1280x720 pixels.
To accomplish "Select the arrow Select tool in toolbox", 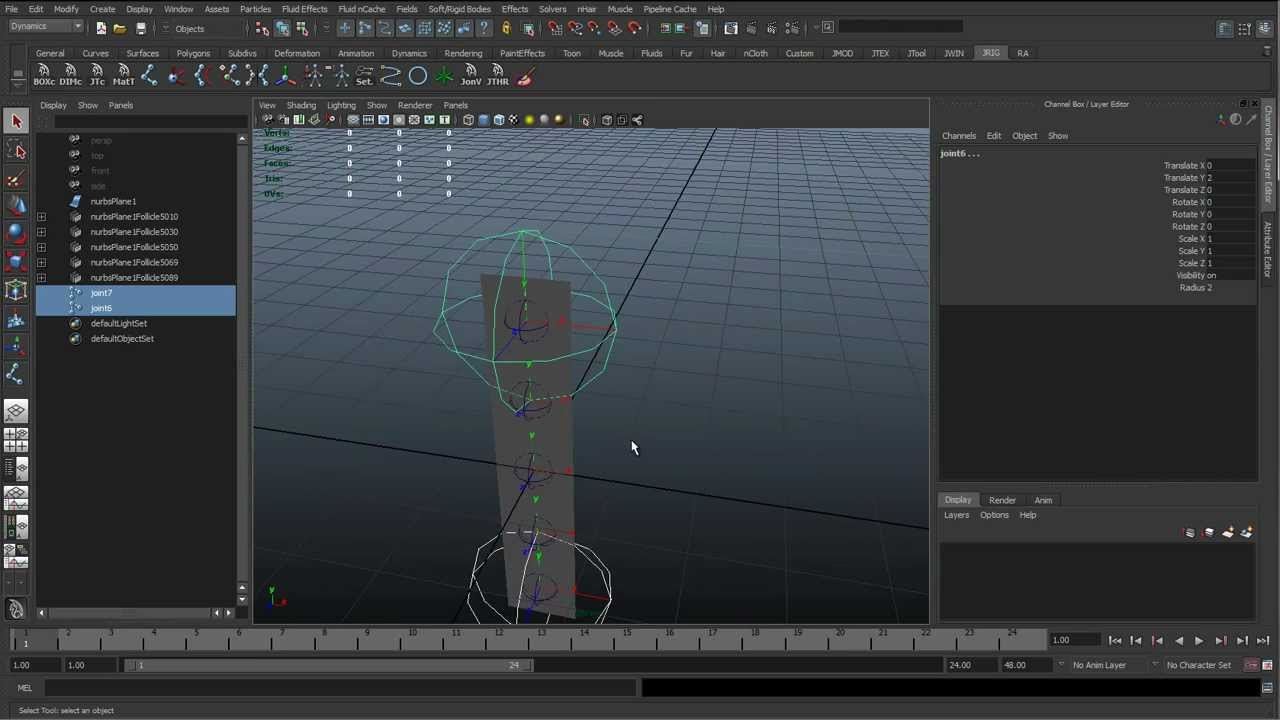I will 16,121.
